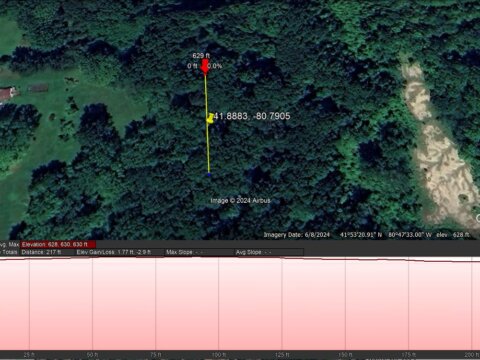This screenshot has height=360, width=480.
Task: Click the Distance: 217 ft field
Action: click(x=41, y=252)
